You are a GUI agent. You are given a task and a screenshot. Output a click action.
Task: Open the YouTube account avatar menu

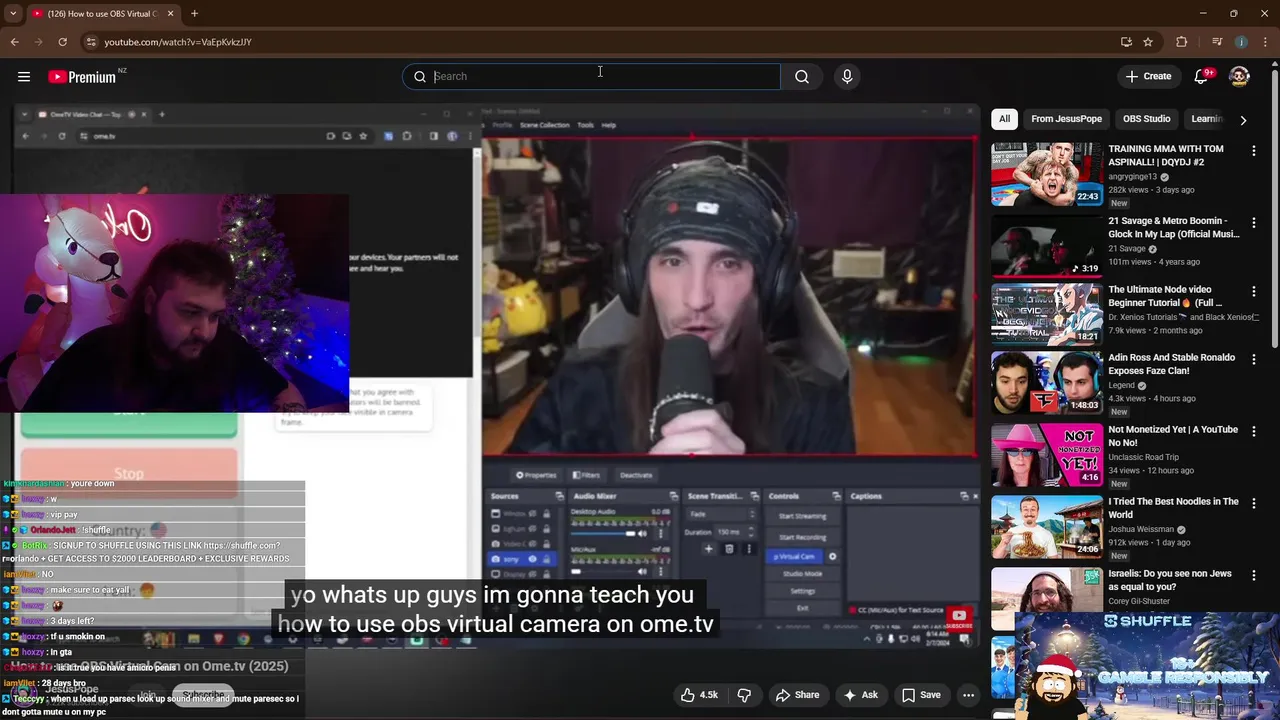(x=1239, y=76)
